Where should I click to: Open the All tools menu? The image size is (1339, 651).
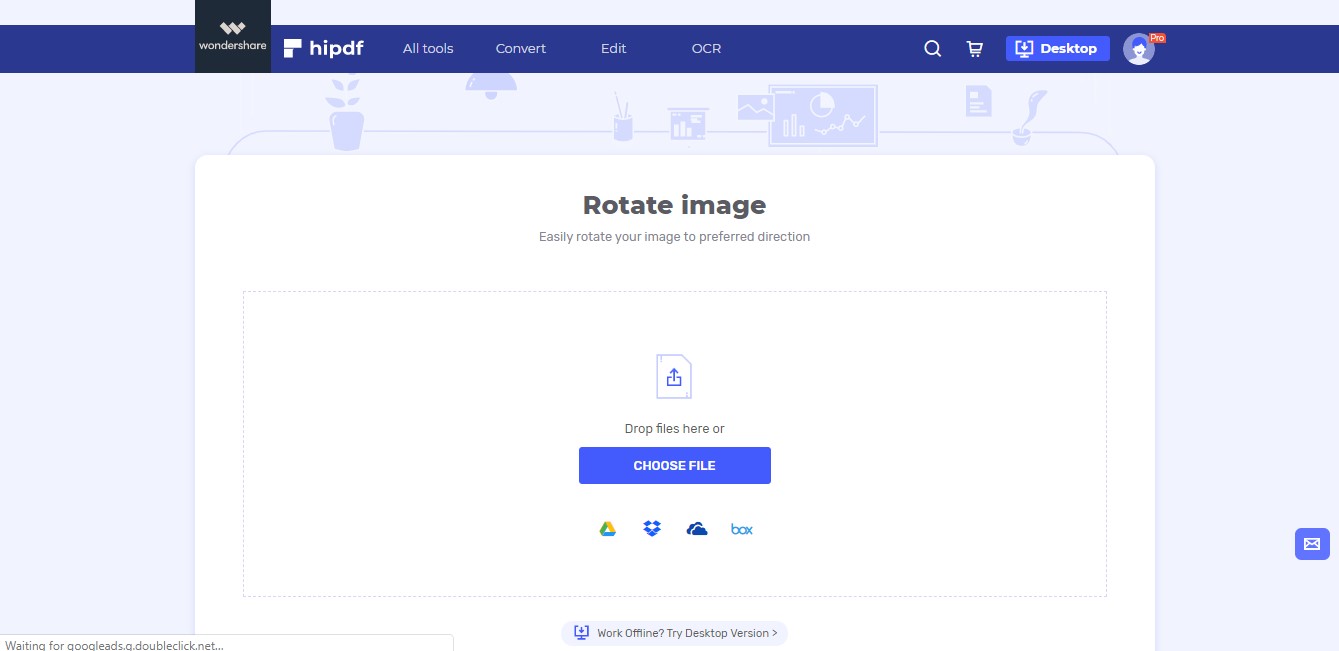(428, 48)
